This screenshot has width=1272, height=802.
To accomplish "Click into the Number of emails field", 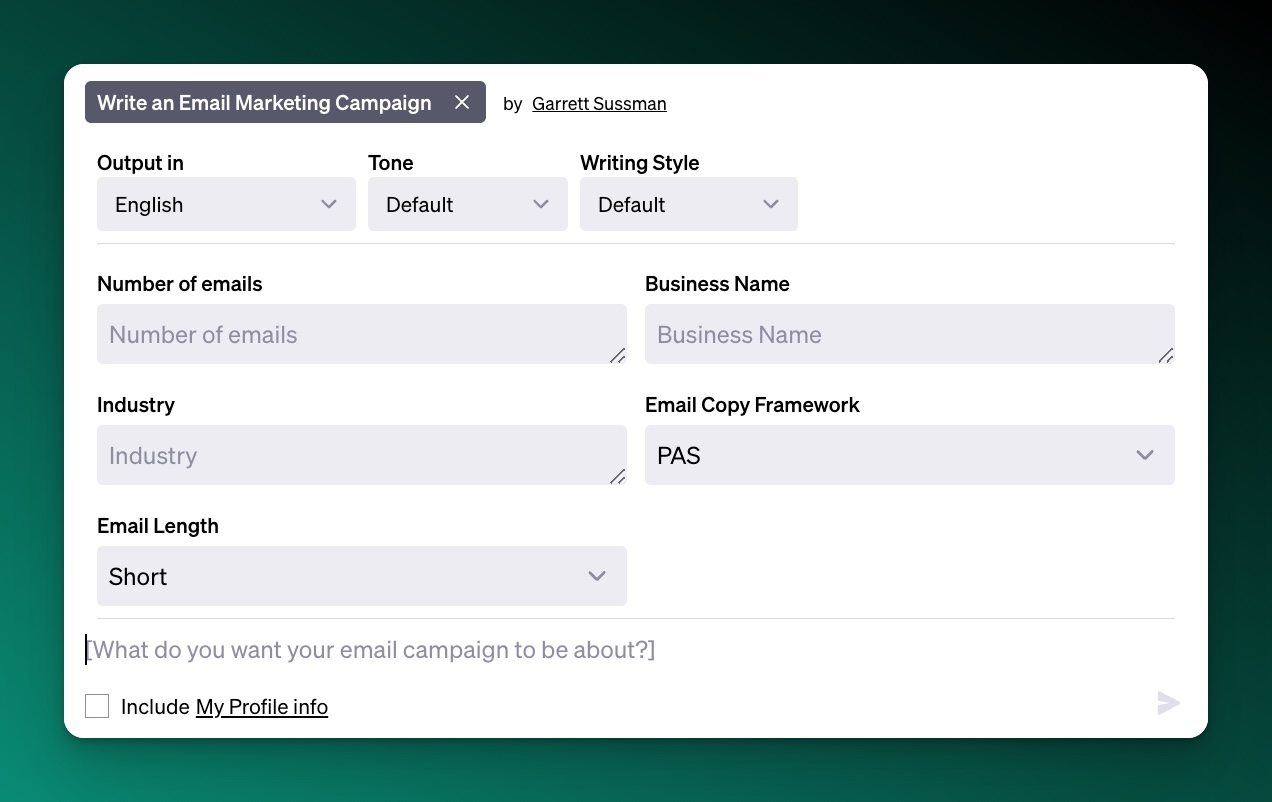I will (350, 334).
